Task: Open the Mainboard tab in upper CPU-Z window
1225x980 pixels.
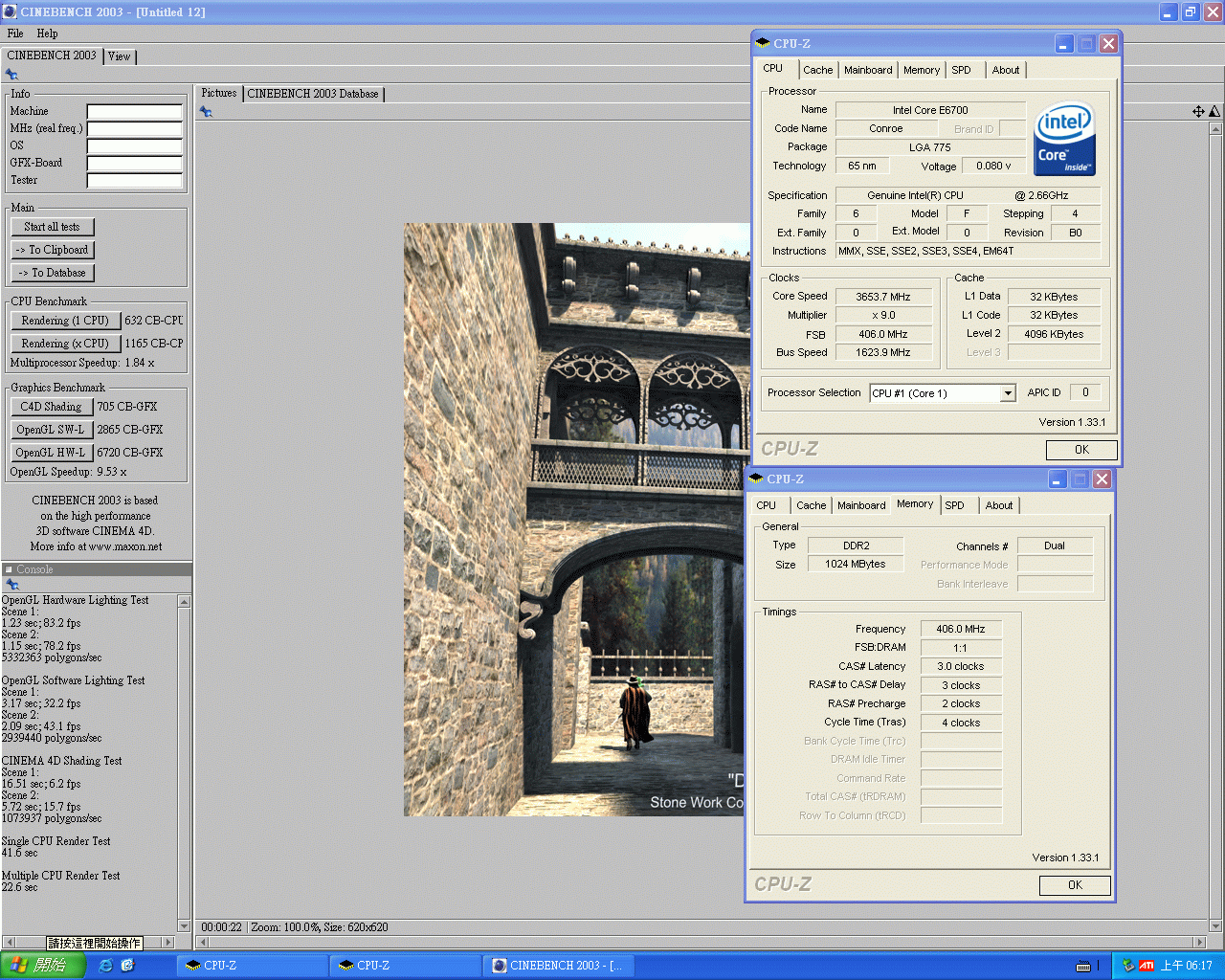Action: tap(868, 70)
